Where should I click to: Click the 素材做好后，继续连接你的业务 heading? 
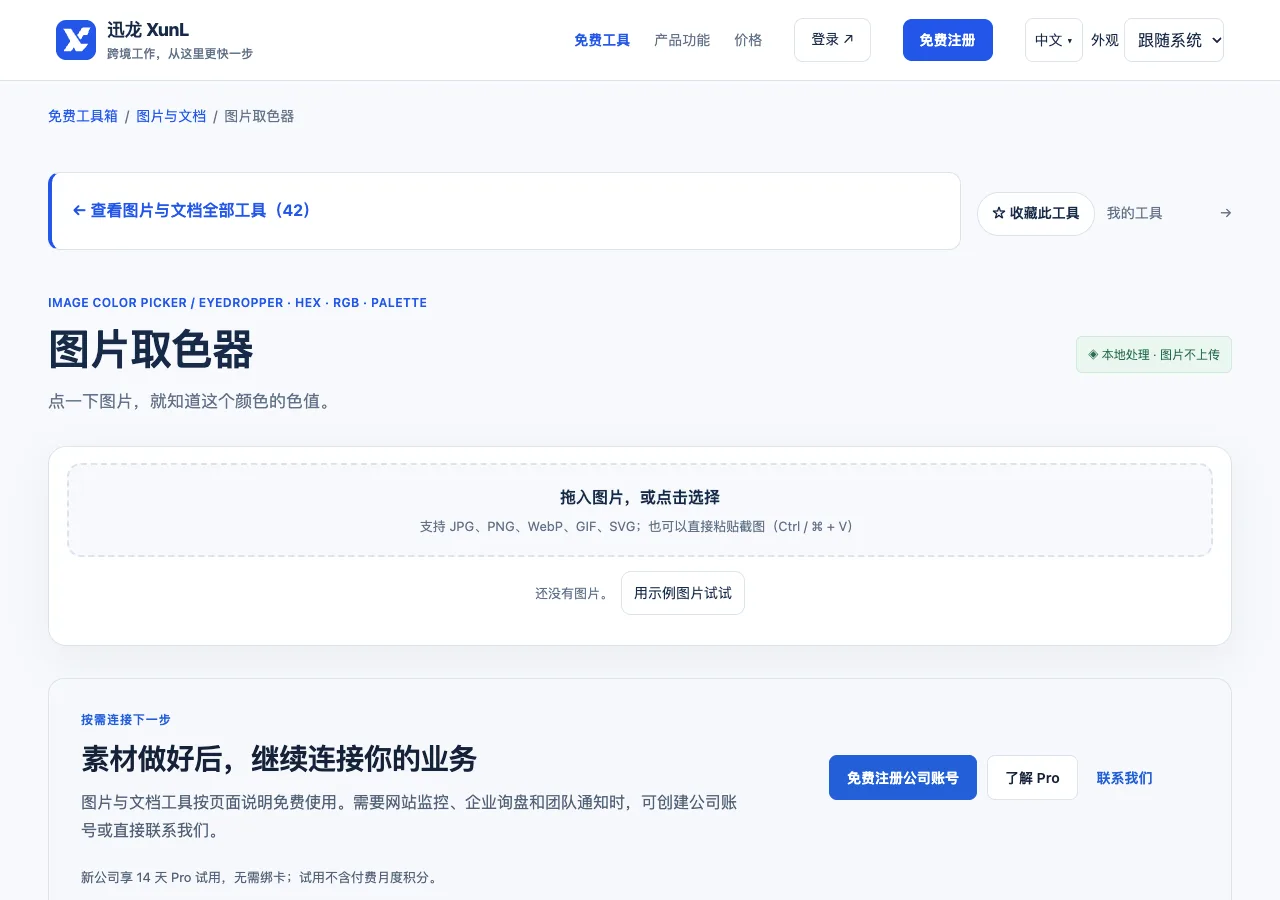coord(279,759)
